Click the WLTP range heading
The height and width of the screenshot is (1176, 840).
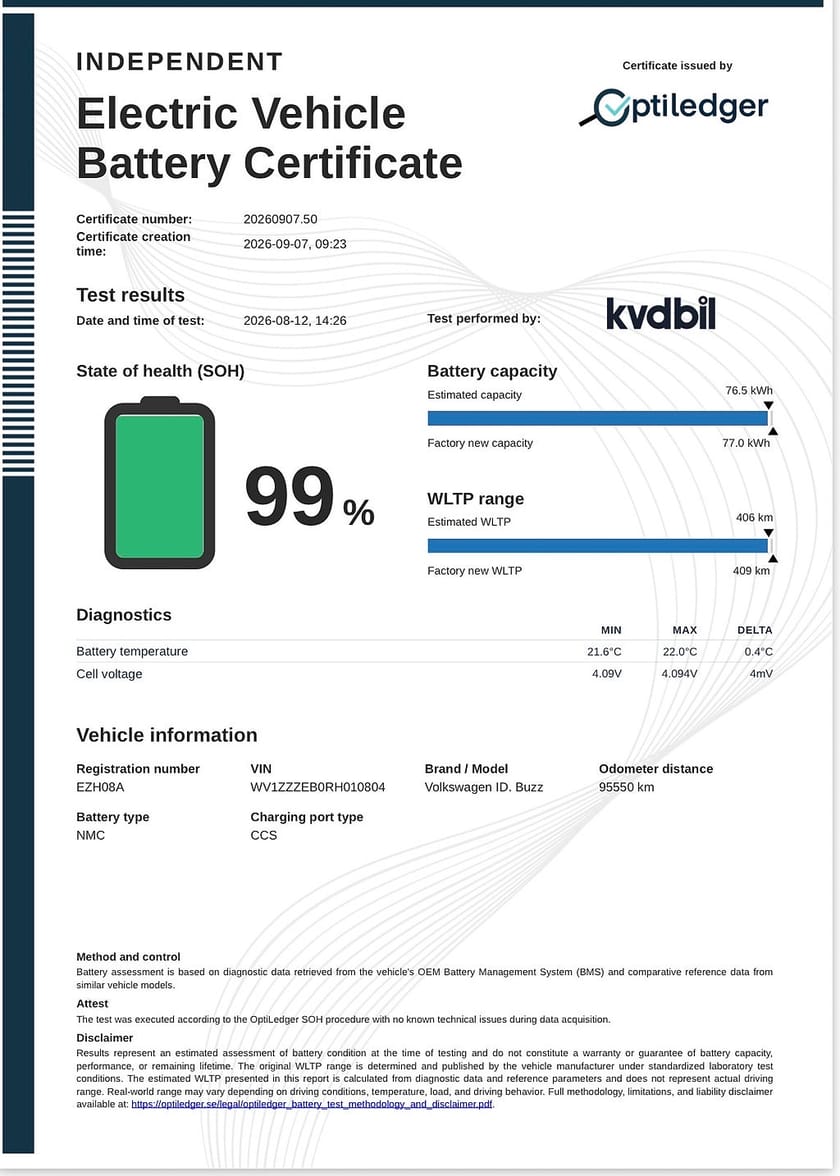pyautogui.click(x=476, y=499)
